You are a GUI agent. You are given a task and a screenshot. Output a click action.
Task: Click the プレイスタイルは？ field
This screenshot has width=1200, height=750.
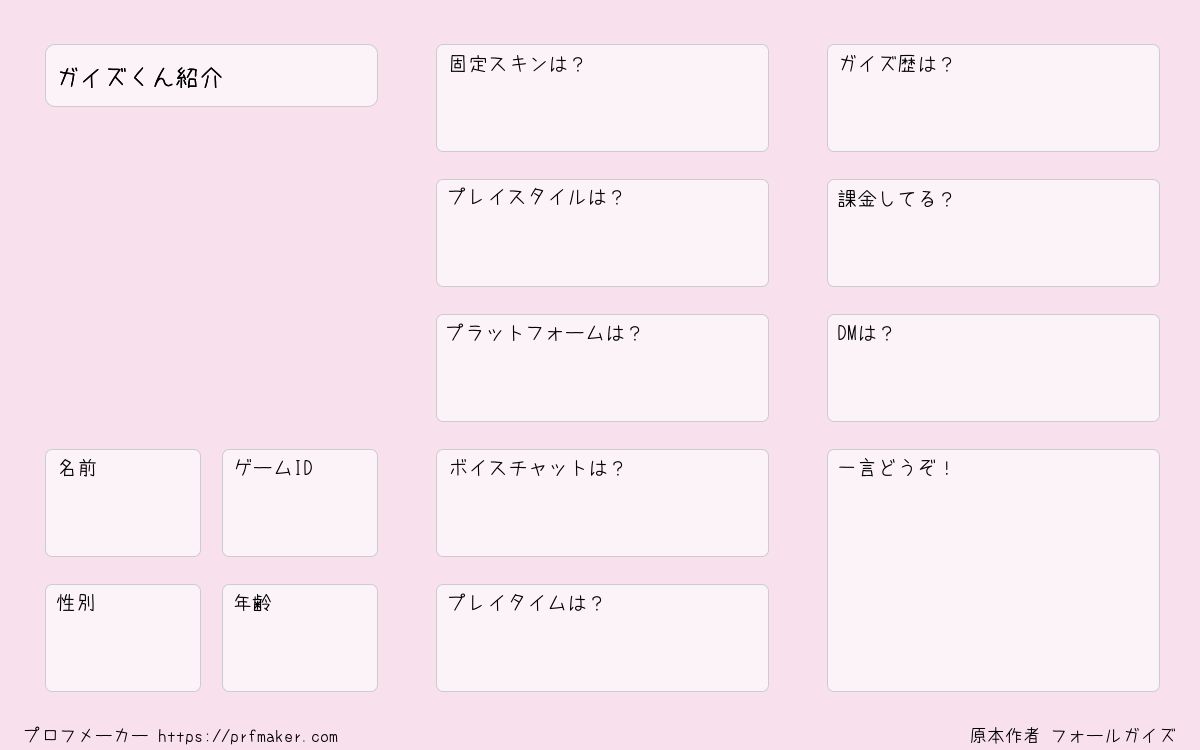(x=602, y=233)
